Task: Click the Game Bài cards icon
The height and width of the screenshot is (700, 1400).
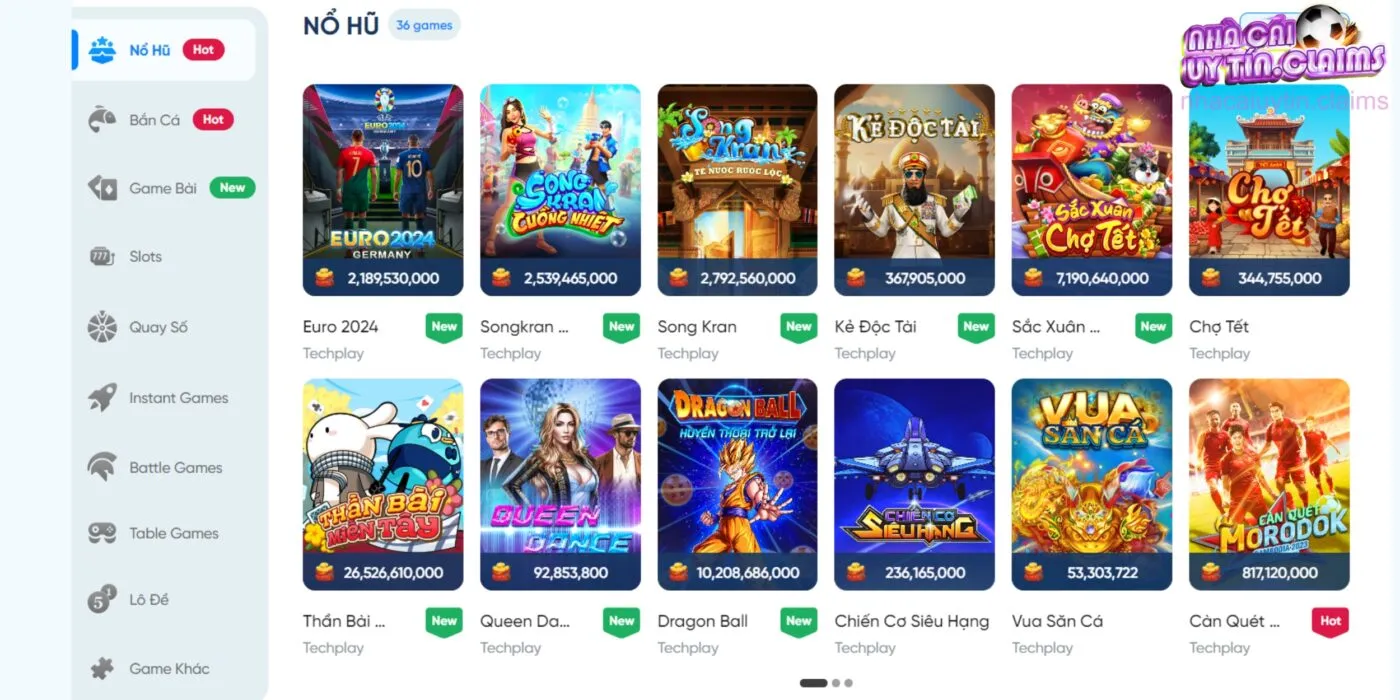Action: (102, 188)
